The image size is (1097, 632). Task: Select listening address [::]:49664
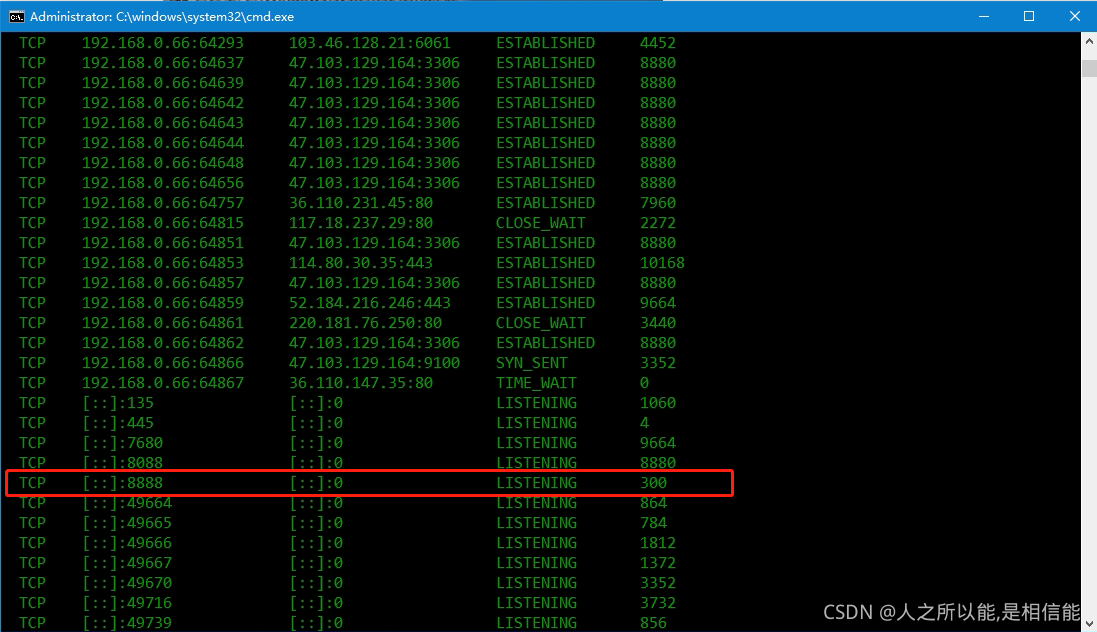tap(127, 503)
